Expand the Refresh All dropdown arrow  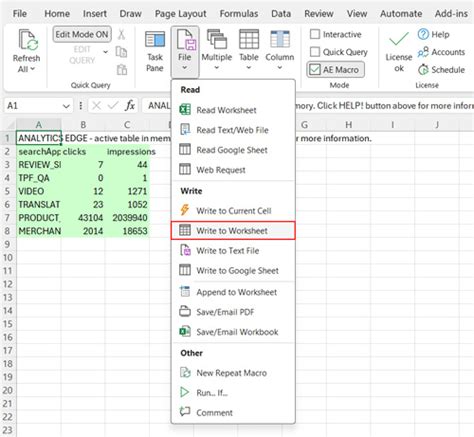click(33, 69)
